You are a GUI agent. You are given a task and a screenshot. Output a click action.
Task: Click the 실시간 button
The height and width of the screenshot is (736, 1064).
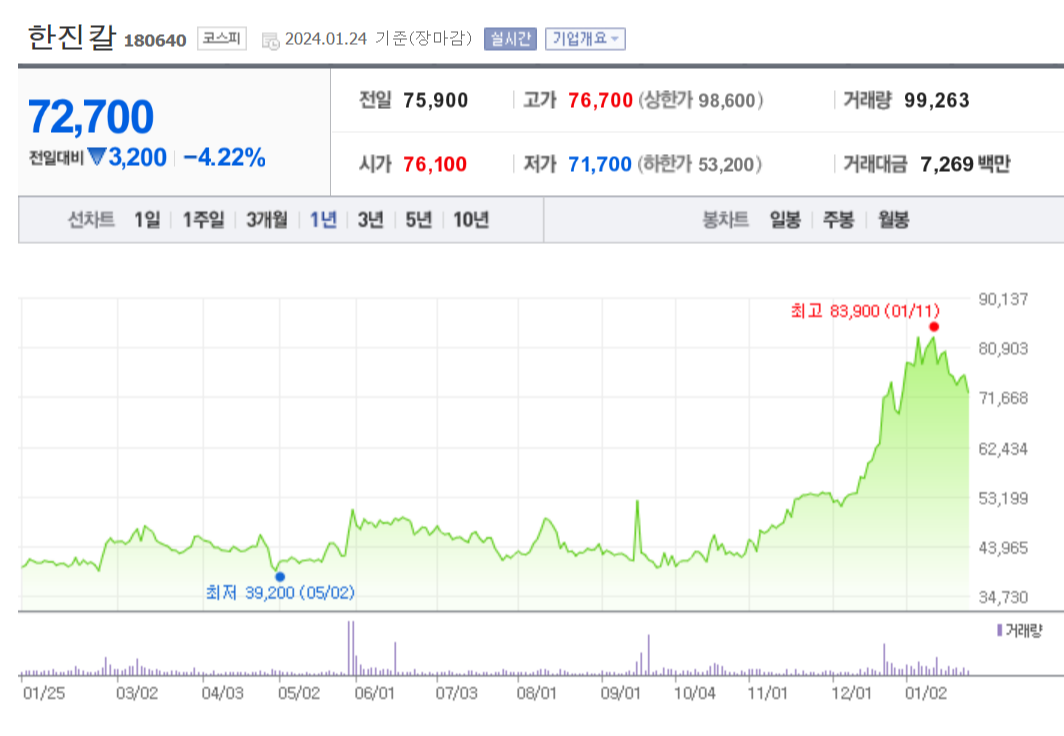pos(510,39)
